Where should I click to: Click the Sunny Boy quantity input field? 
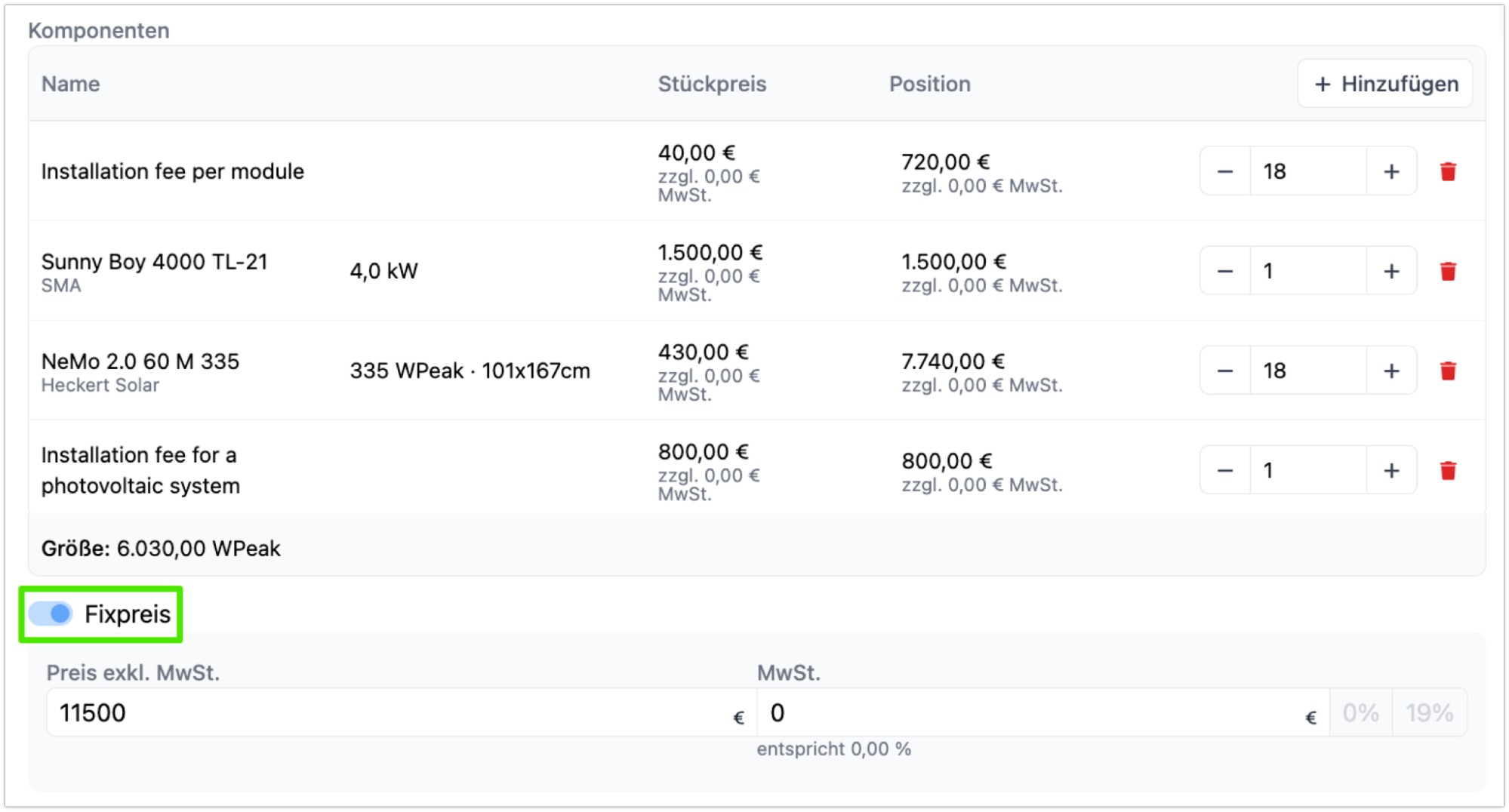1307,271
